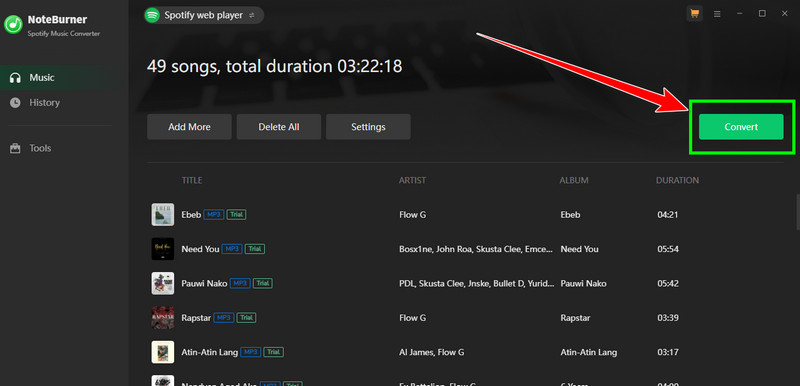Select the Rapstar song row
This screenshot has height=386, width=800.
click(x=465, y=318)
